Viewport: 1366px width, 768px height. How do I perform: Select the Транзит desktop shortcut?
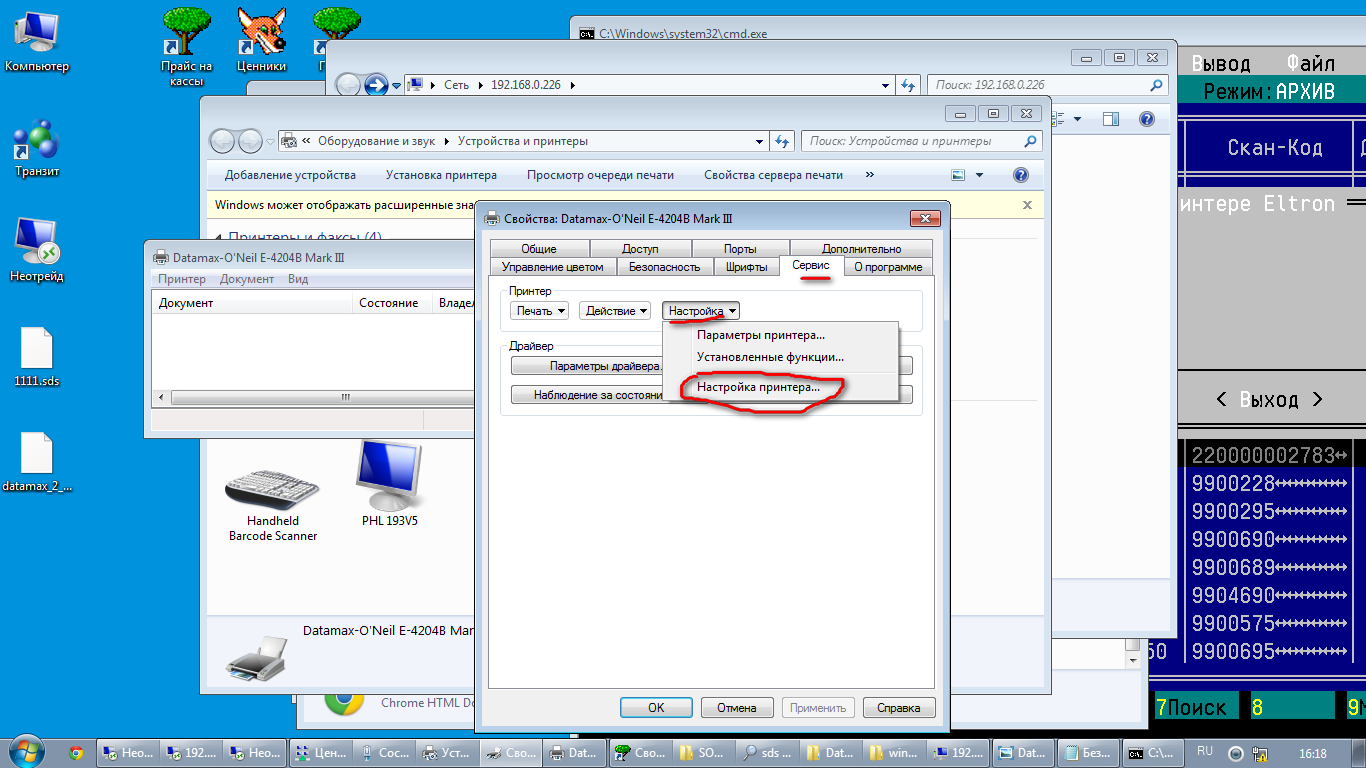(37, 148)
